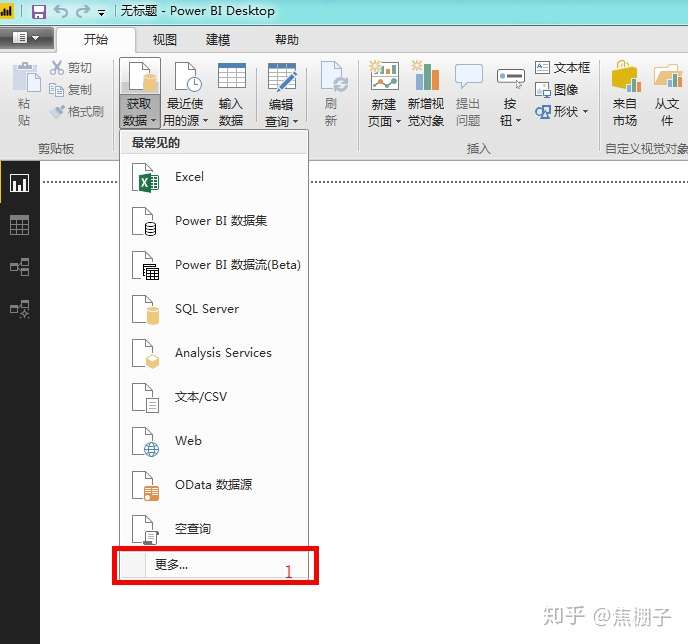Viewport: 688px width, 644px height.
Task: Click the 提出问题 speech bubble icon
Action: (468, 76)
